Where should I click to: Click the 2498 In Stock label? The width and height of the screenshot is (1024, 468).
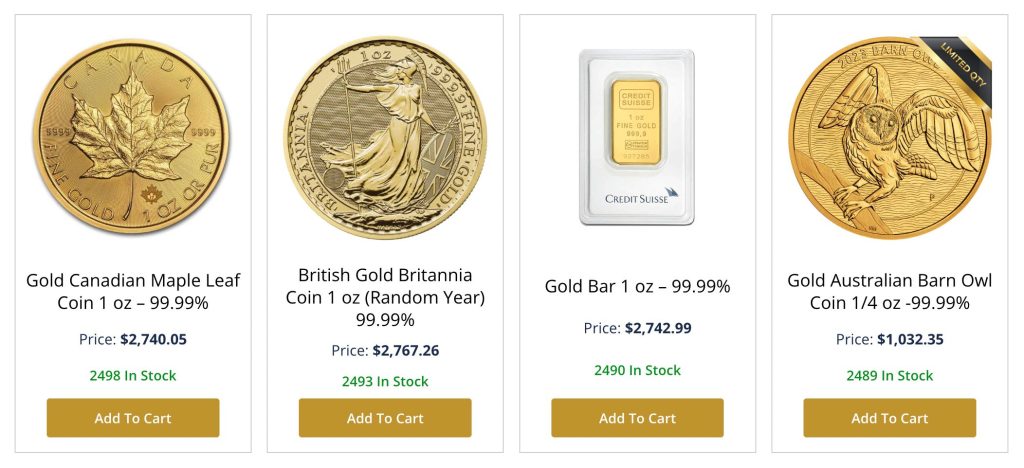pyautogui.click(x=133, y=376)
